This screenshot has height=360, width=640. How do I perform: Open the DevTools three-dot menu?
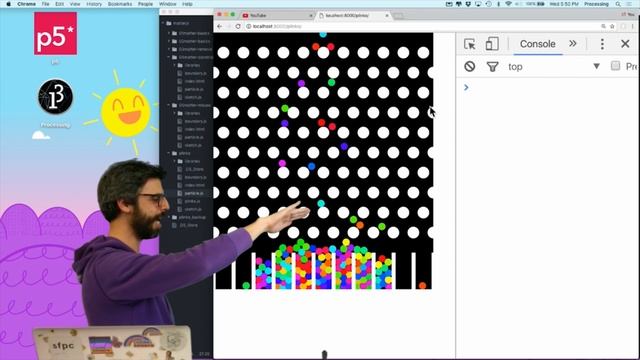[602, 44]
